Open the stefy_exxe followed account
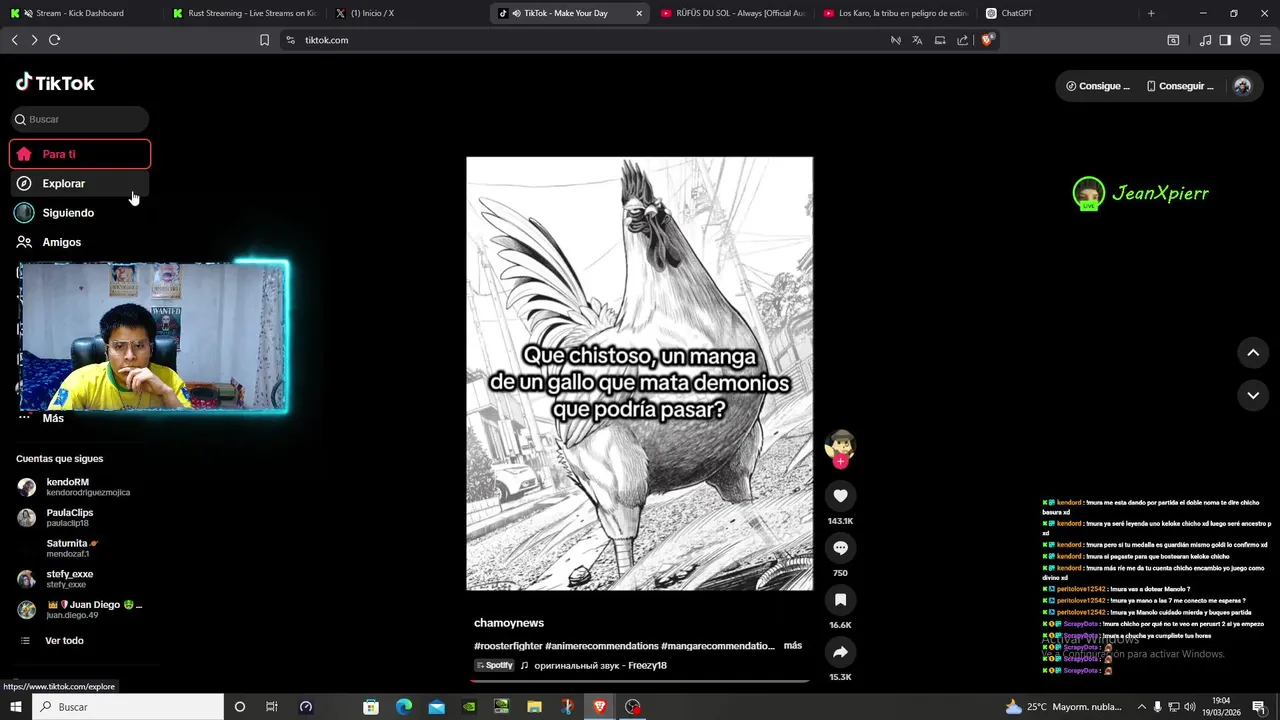Image resolution: width=1280 pixels, height=720 pixels. tap(80, 579)
